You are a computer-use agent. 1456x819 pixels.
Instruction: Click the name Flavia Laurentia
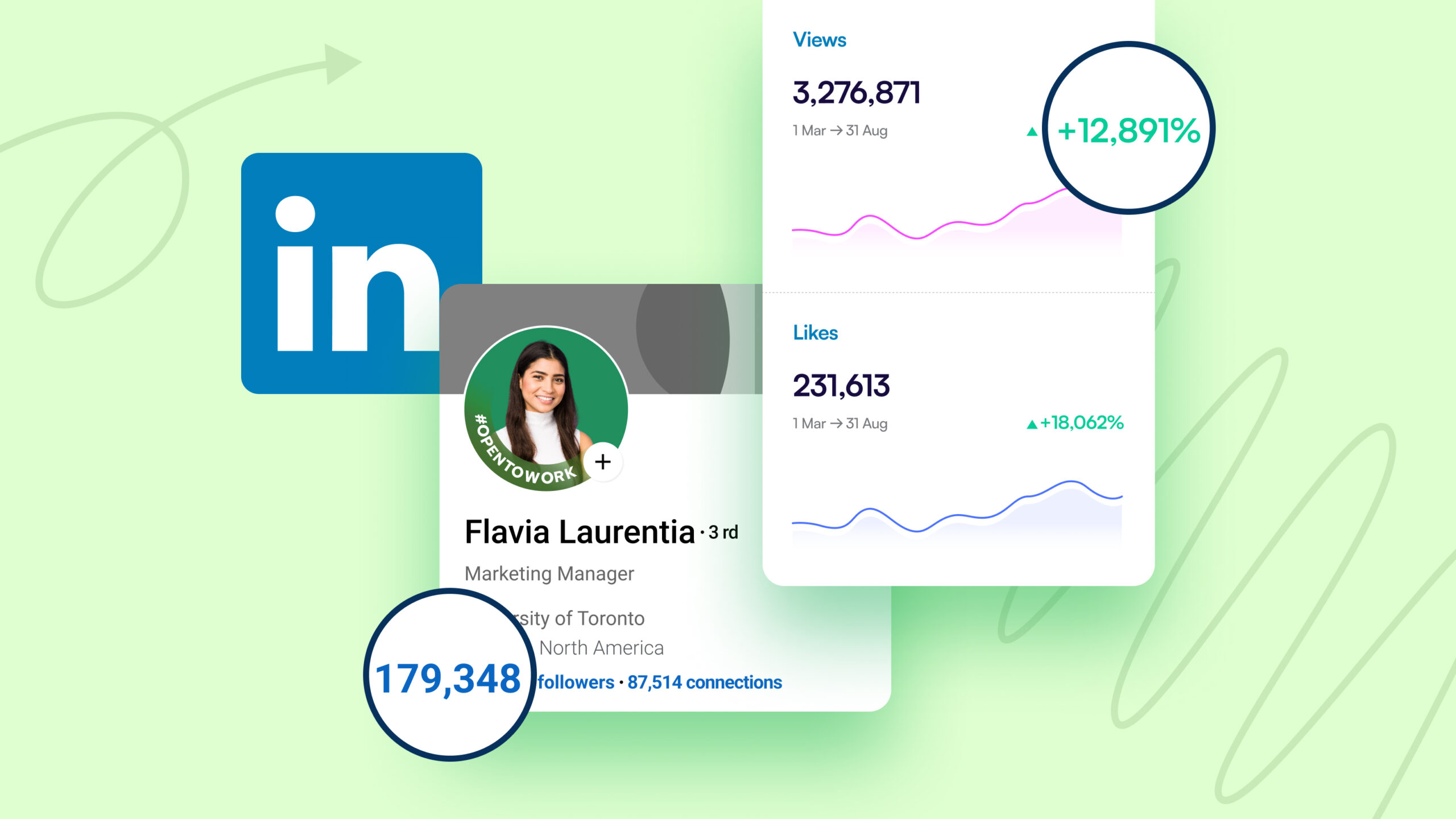[x=580, y=532]
